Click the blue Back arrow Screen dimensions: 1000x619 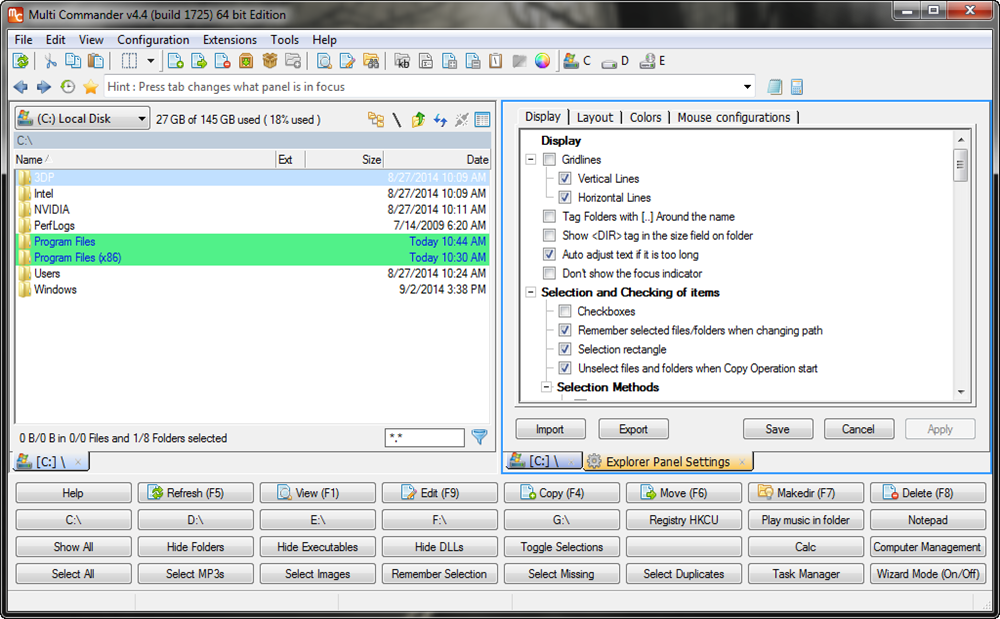pos(21,87)
